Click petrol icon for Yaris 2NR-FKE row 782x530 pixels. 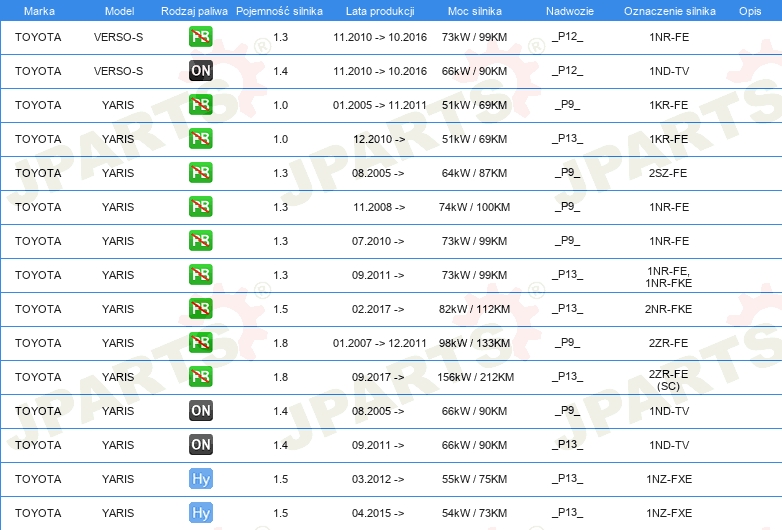[x=200, y=308]
